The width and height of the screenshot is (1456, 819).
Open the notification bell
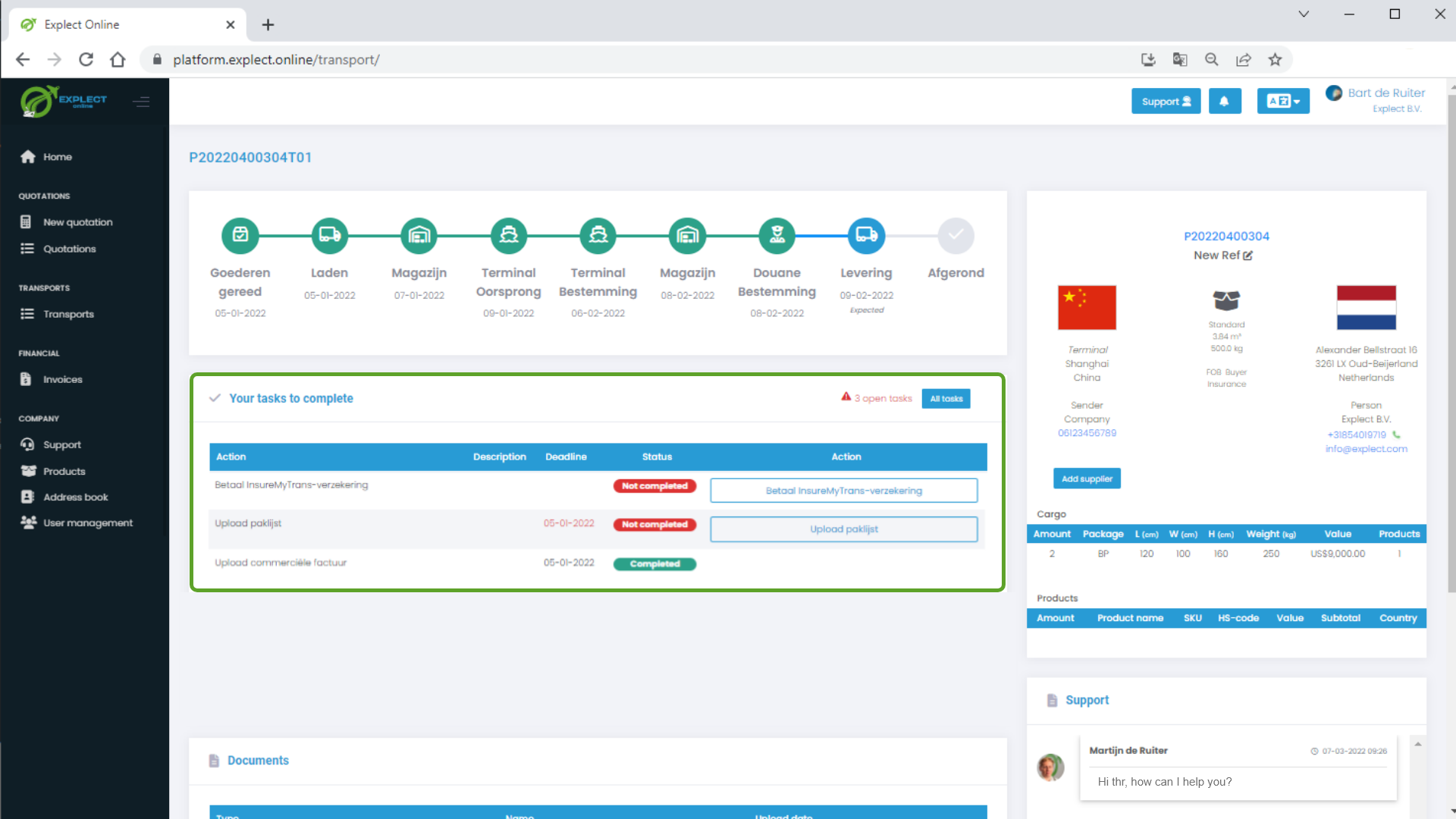click(x=1225, y=101)
